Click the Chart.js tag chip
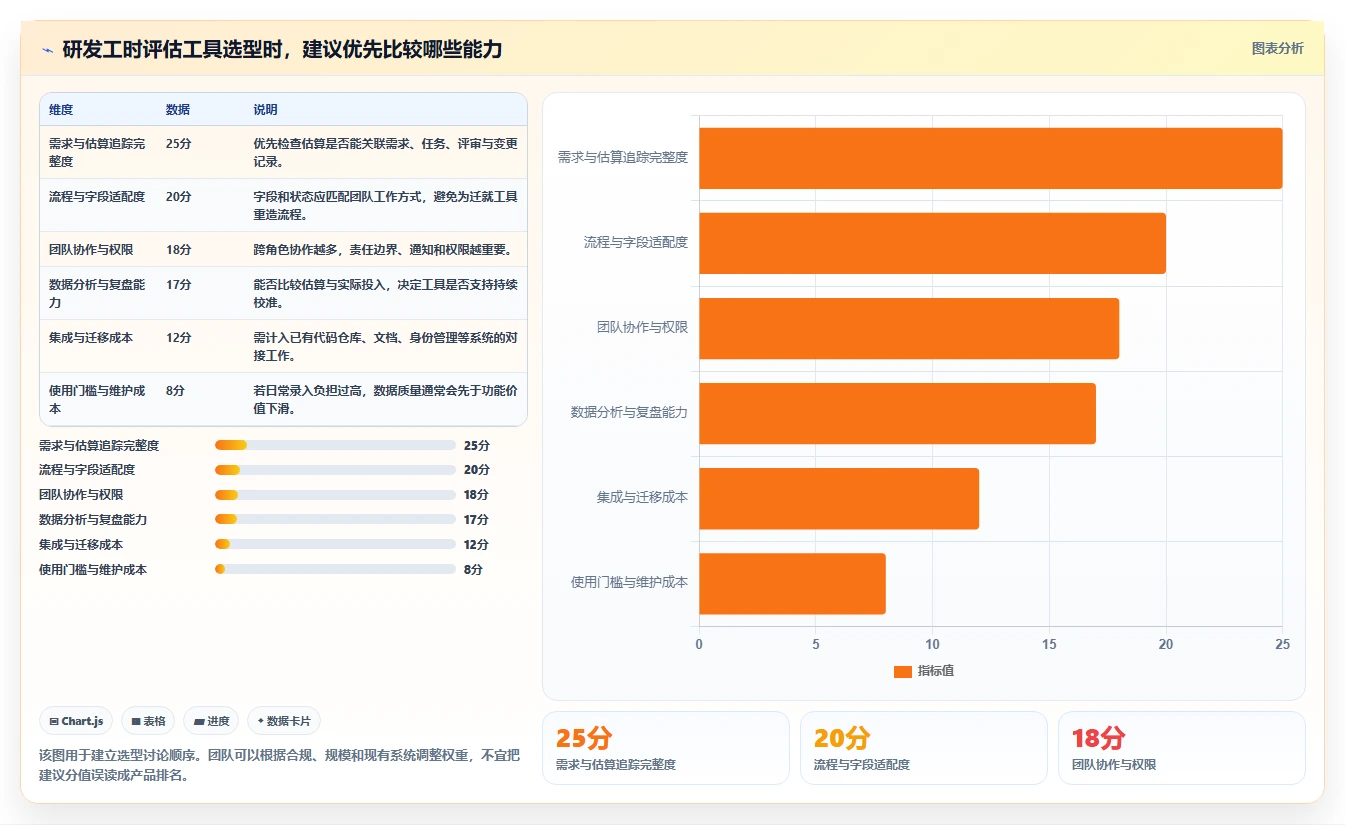 click(x=76, y=721)
